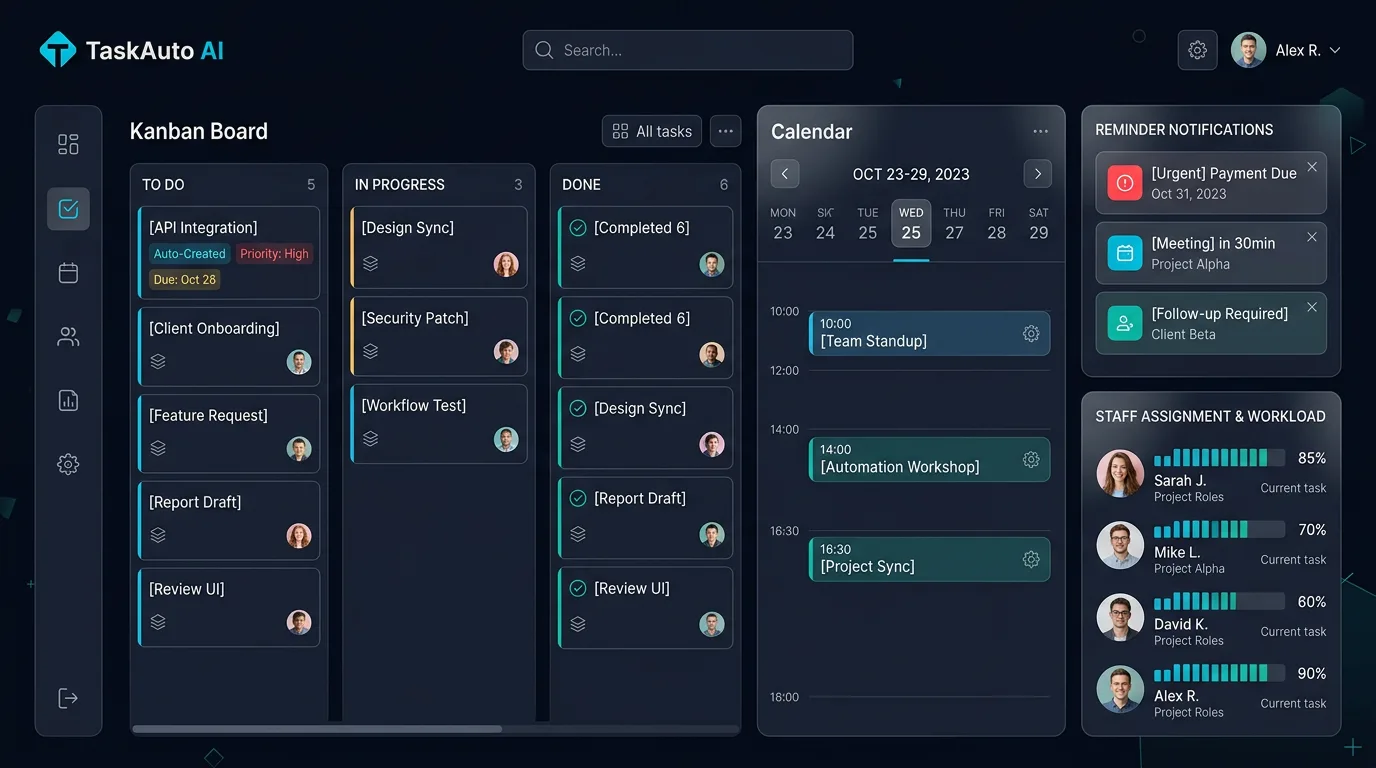Expand the Alex R. profile dropdown
1376x768 pixels.
(1334, 50)
